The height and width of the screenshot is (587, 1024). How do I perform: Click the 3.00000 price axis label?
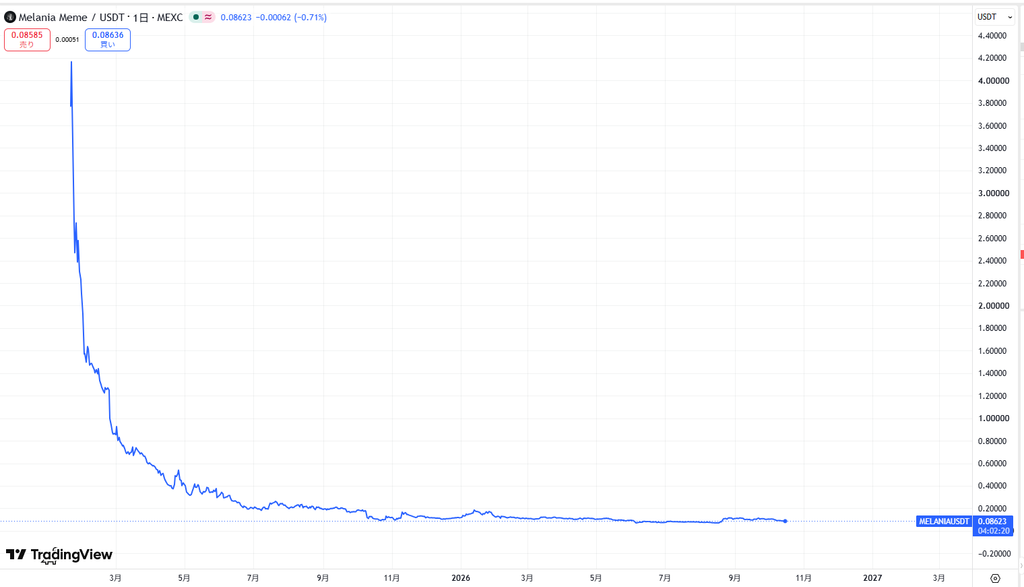click(x=993, y=193)
